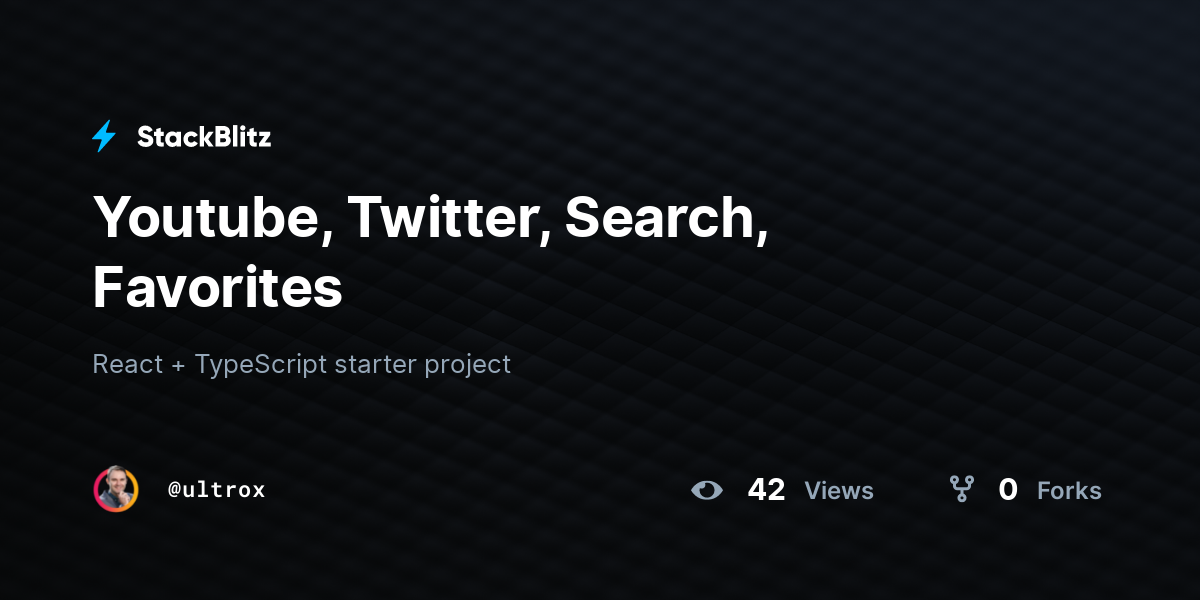Click the word project in the description

tap(468, 366)
